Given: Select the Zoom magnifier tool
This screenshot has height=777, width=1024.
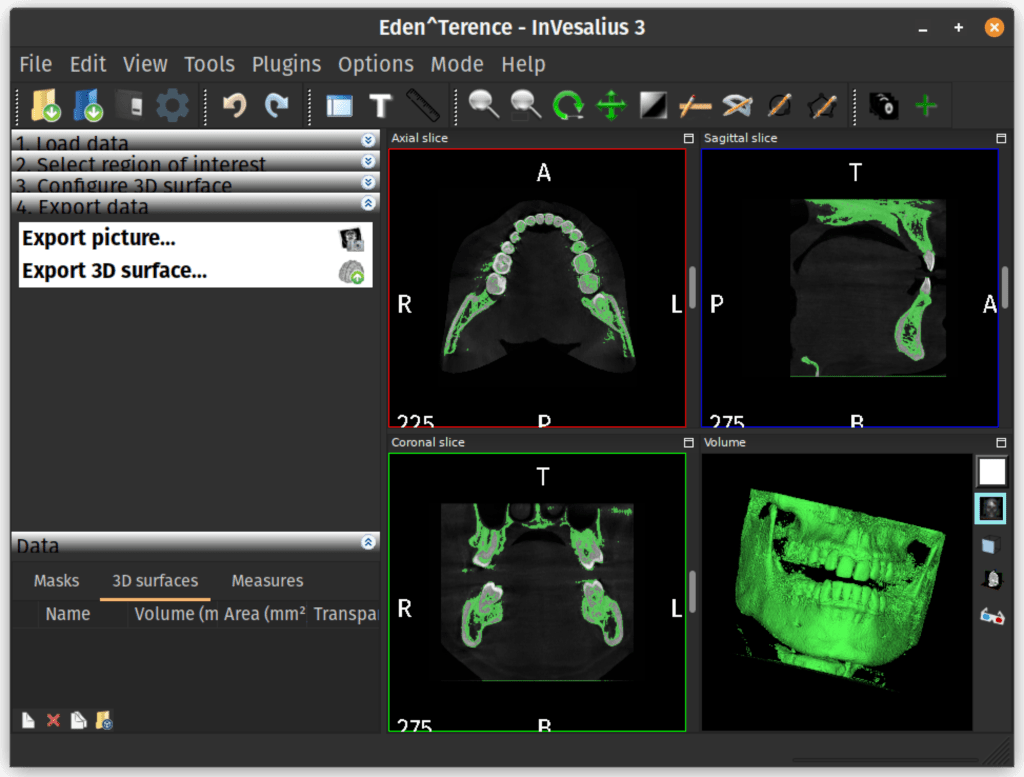Looking at the screenshot, I should tap(484, 105).
